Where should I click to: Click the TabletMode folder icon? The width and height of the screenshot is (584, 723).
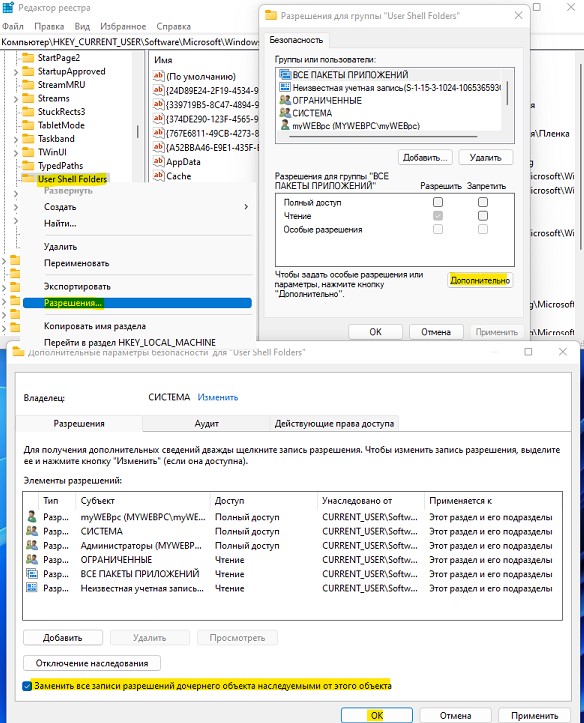(x=28, y=125)
